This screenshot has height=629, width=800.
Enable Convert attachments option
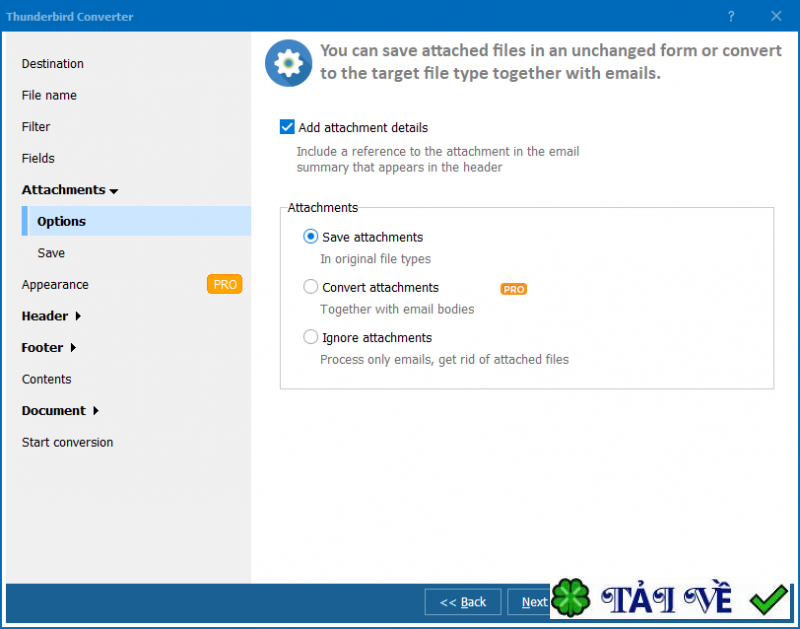click(x=310, y=287)
